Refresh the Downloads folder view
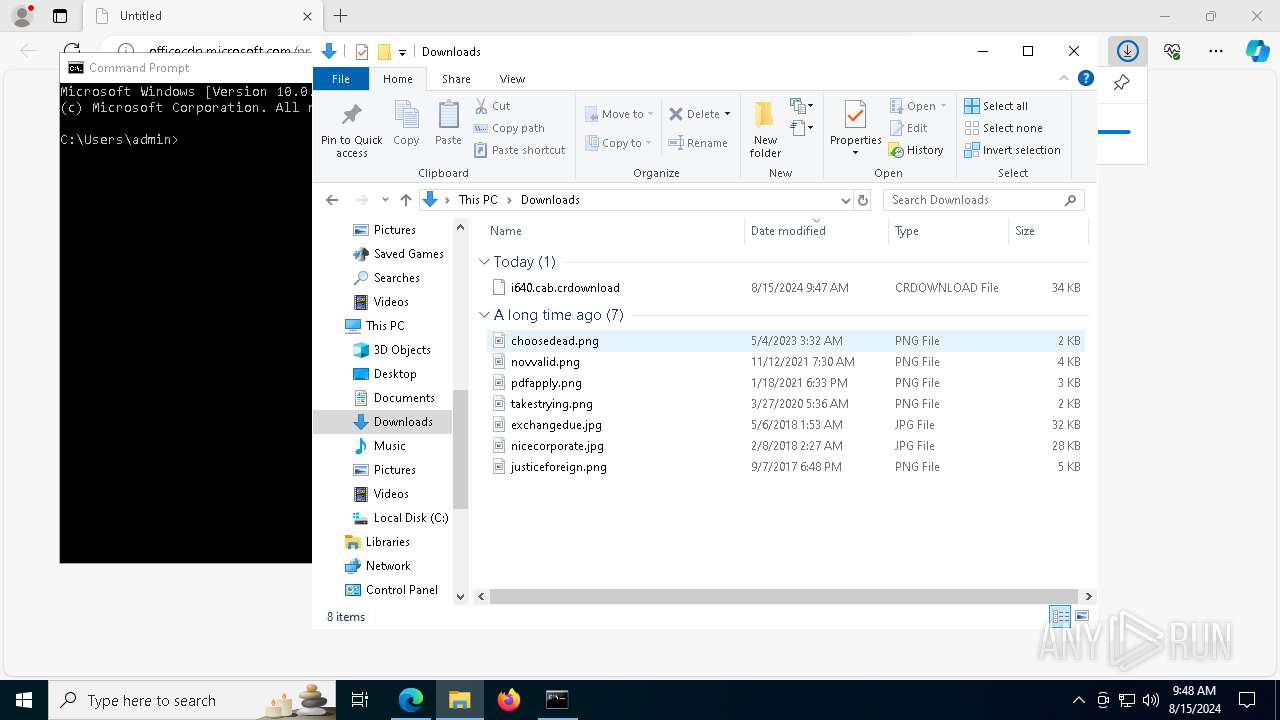 click(863, 200)
